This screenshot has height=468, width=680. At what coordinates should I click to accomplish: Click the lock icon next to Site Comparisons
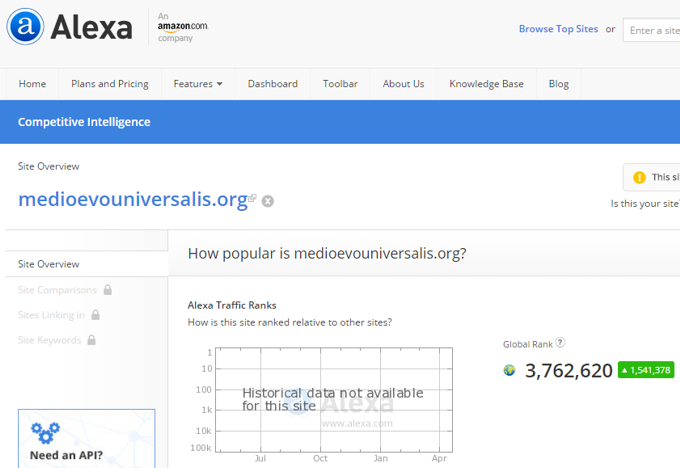pos(108,290)
